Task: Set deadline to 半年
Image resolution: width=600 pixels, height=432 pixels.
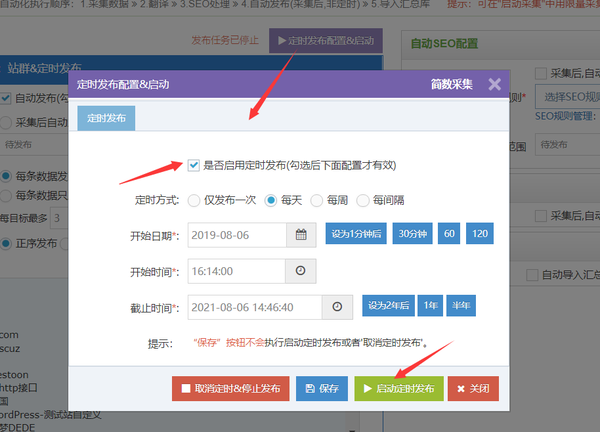Action: (461, 305)
